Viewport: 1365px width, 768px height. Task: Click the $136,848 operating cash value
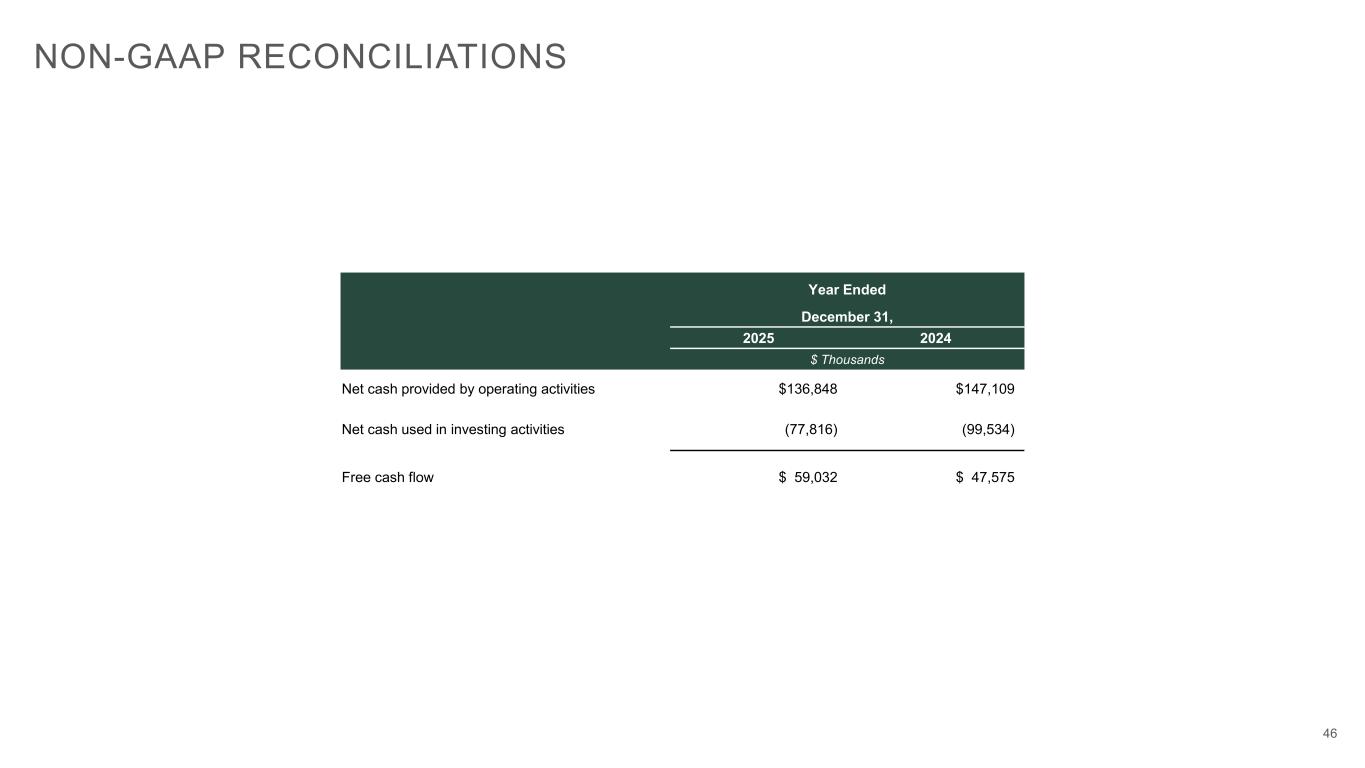[x=808, y=389]
